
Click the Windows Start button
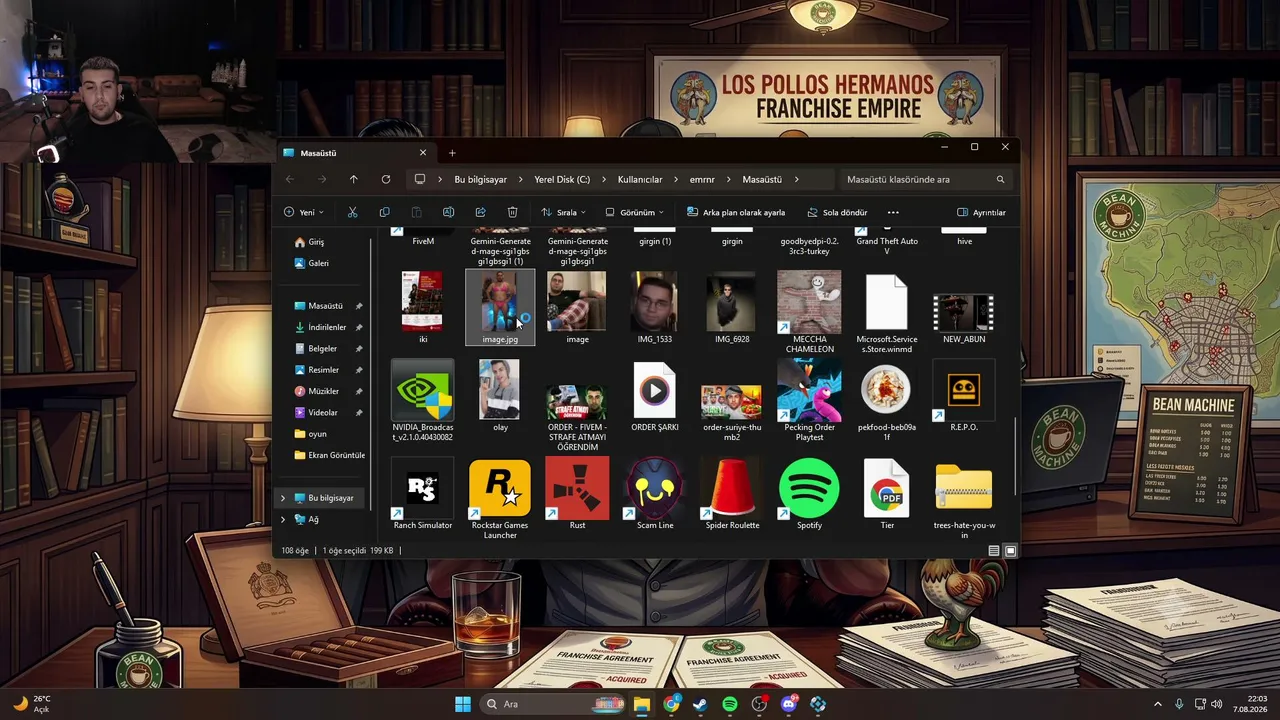pos(463,704)
